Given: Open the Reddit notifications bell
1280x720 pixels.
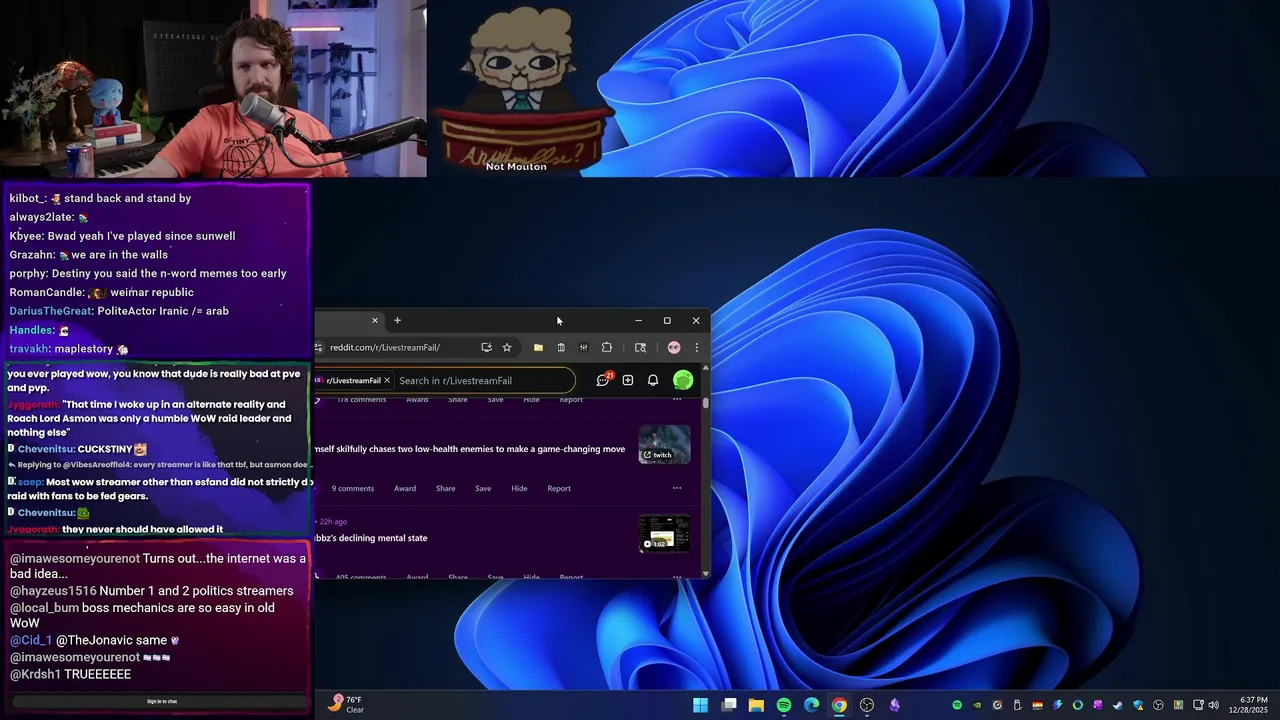Looking at the screenshot, I should click(x=653, y=380).
